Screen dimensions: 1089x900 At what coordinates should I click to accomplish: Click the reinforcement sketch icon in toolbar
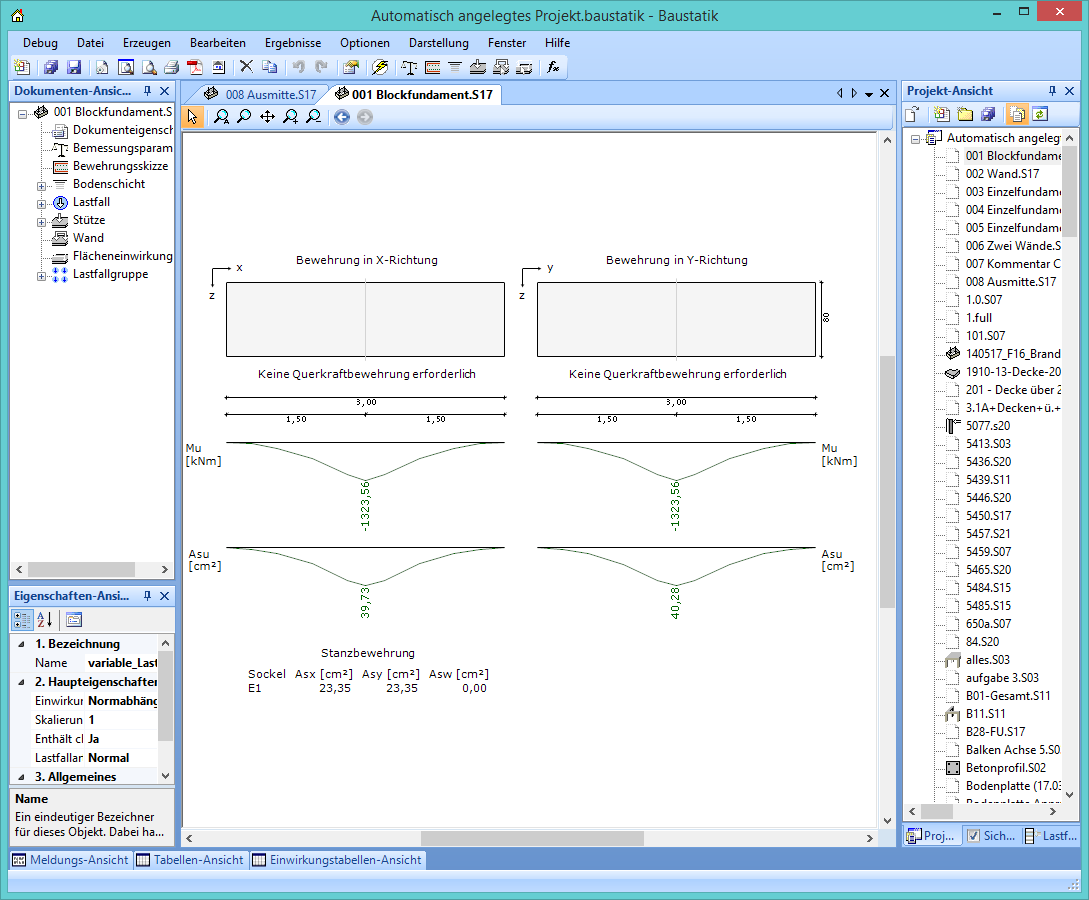(433, 67)
